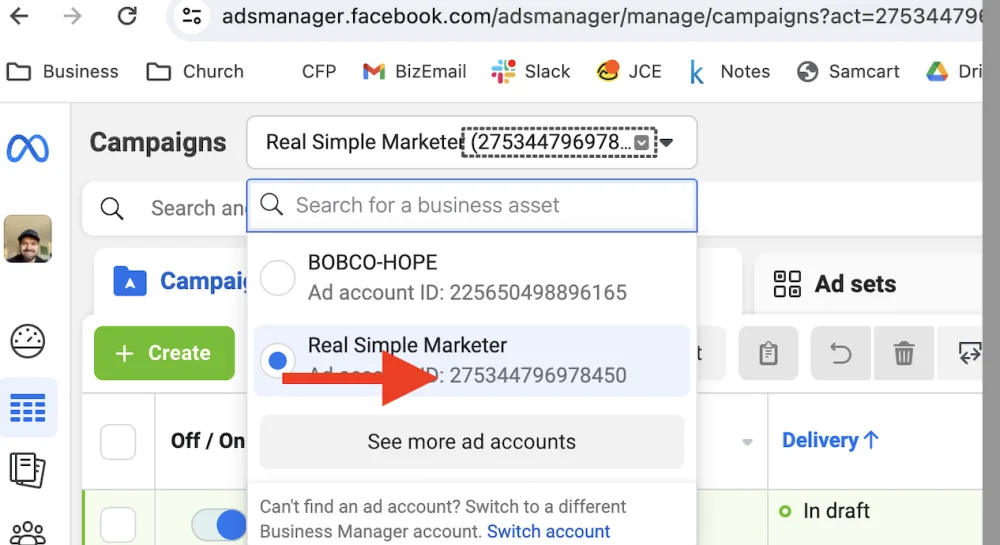This screenshot has height=545, width=1000.
Task: Click the green Create button
Action: [165, 353]
